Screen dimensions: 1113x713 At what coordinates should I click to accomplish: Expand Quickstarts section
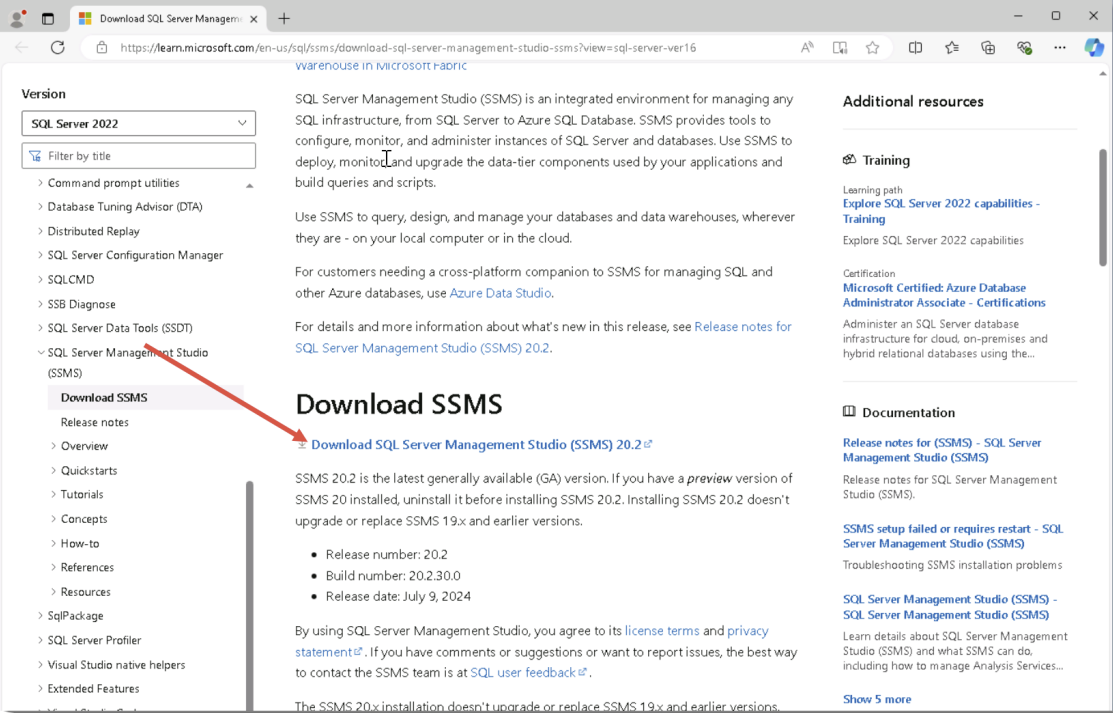click(53, 470)
